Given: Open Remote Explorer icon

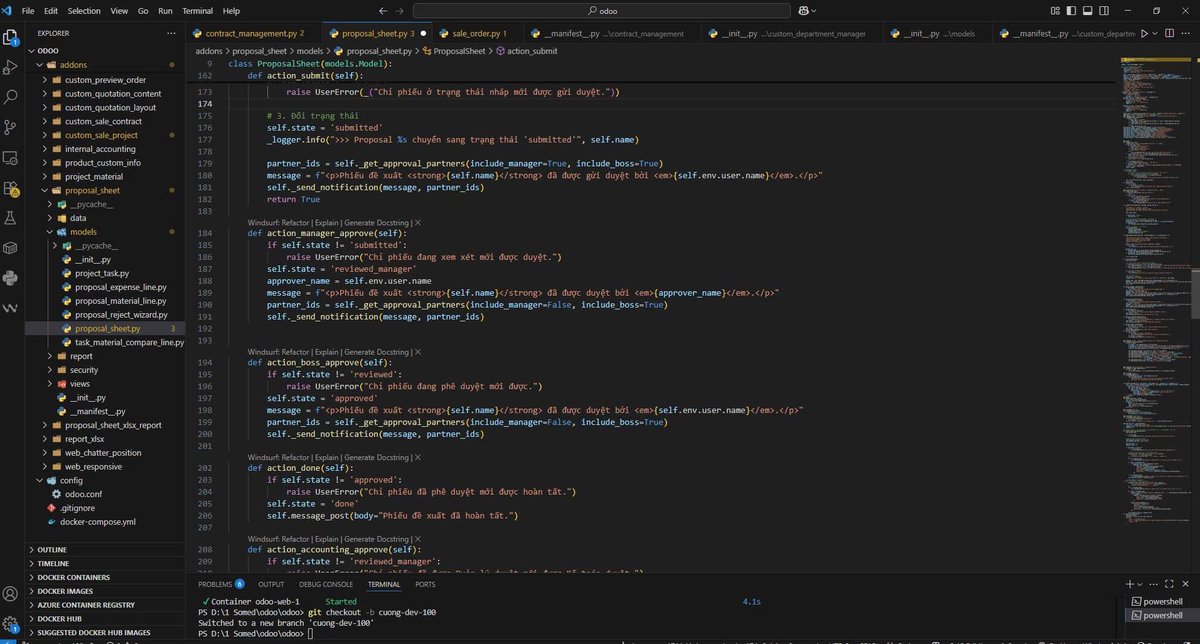Looking at the screenshot, I should click(12, 157).
